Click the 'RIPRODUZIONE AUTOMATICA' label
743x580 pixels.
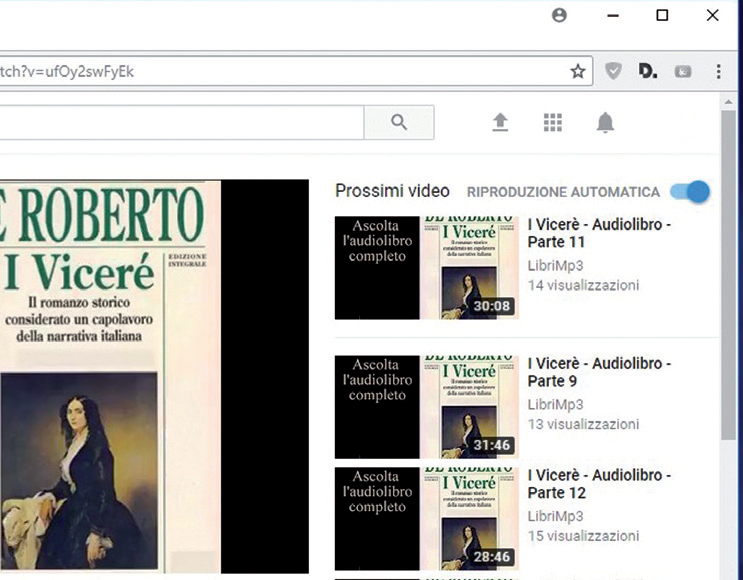[563, 192]
